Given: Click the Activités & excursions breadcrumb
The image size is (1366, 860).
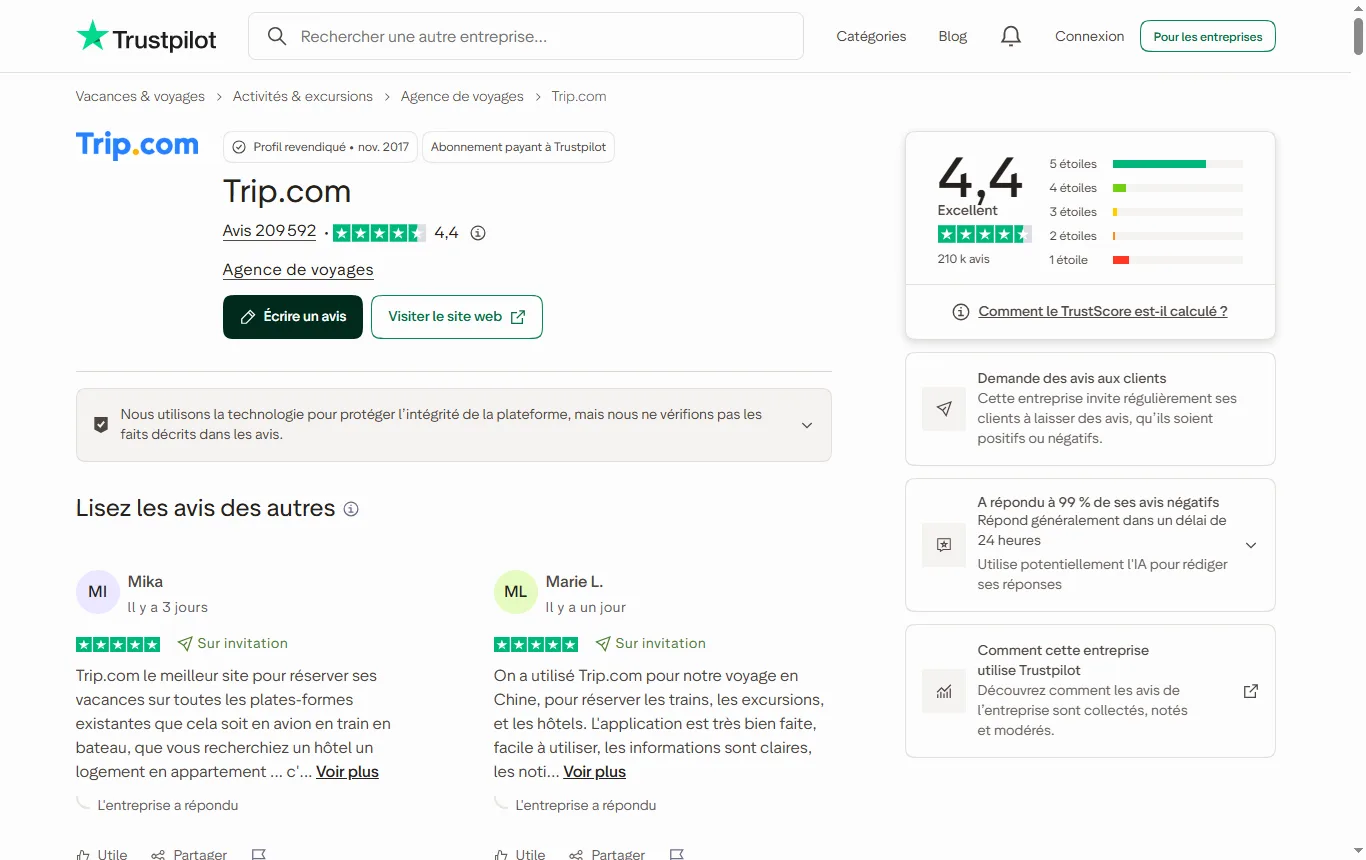Looking at the screenshot, I should coord(303,97).
